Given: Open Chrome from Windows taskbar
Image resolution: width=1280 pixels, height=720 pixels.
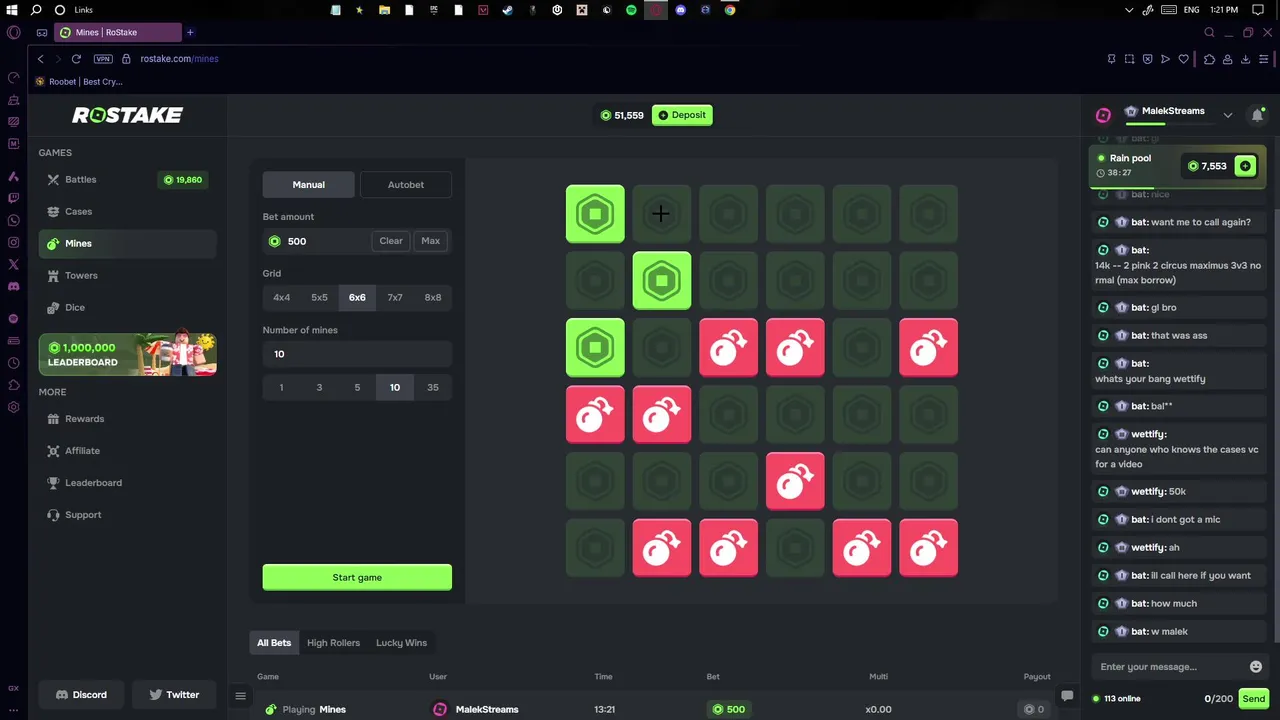Looking at the screenshot, I should pos(730,10).
